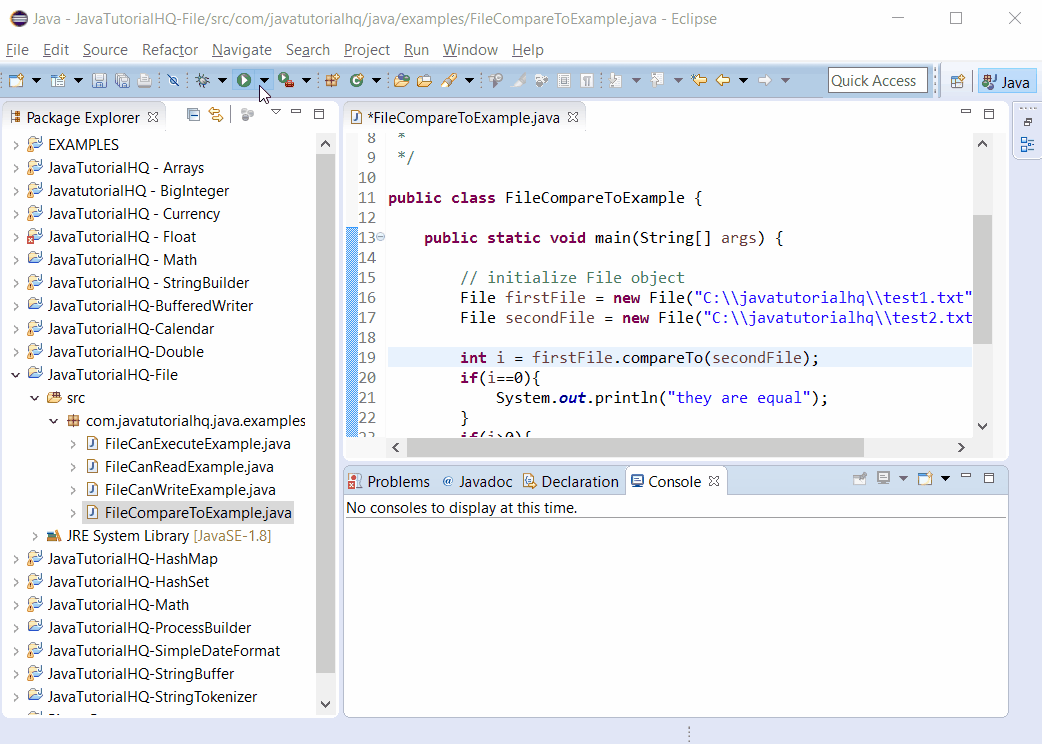Run the FileCompareToExample program

245,81
